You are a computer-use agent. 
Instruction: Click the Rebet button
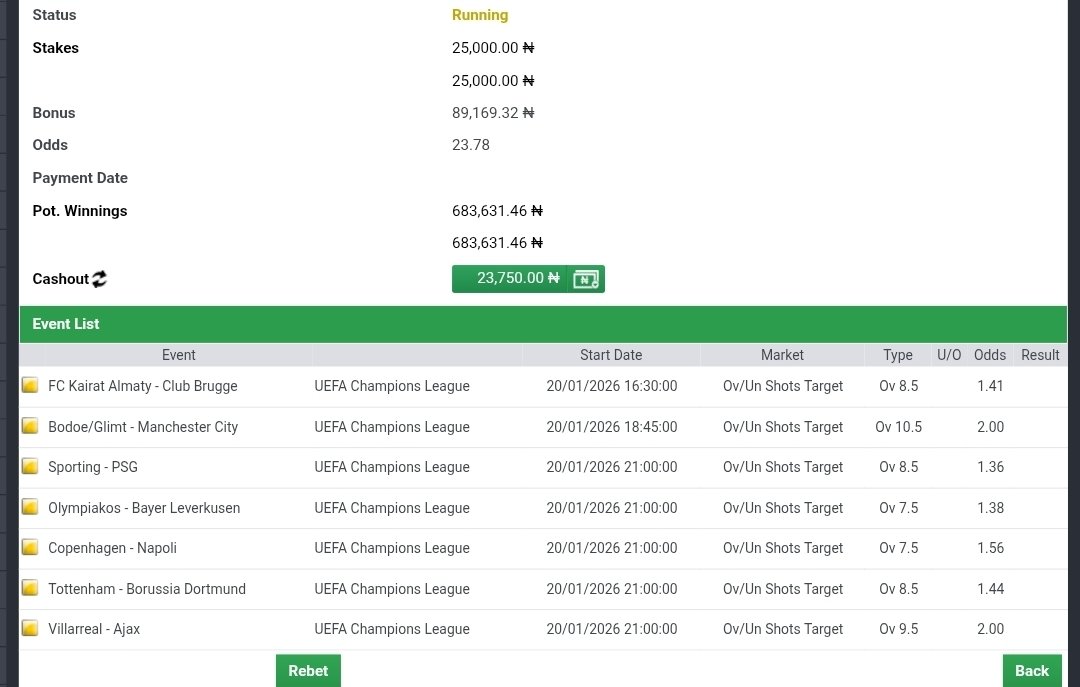[x=308, y=670]
